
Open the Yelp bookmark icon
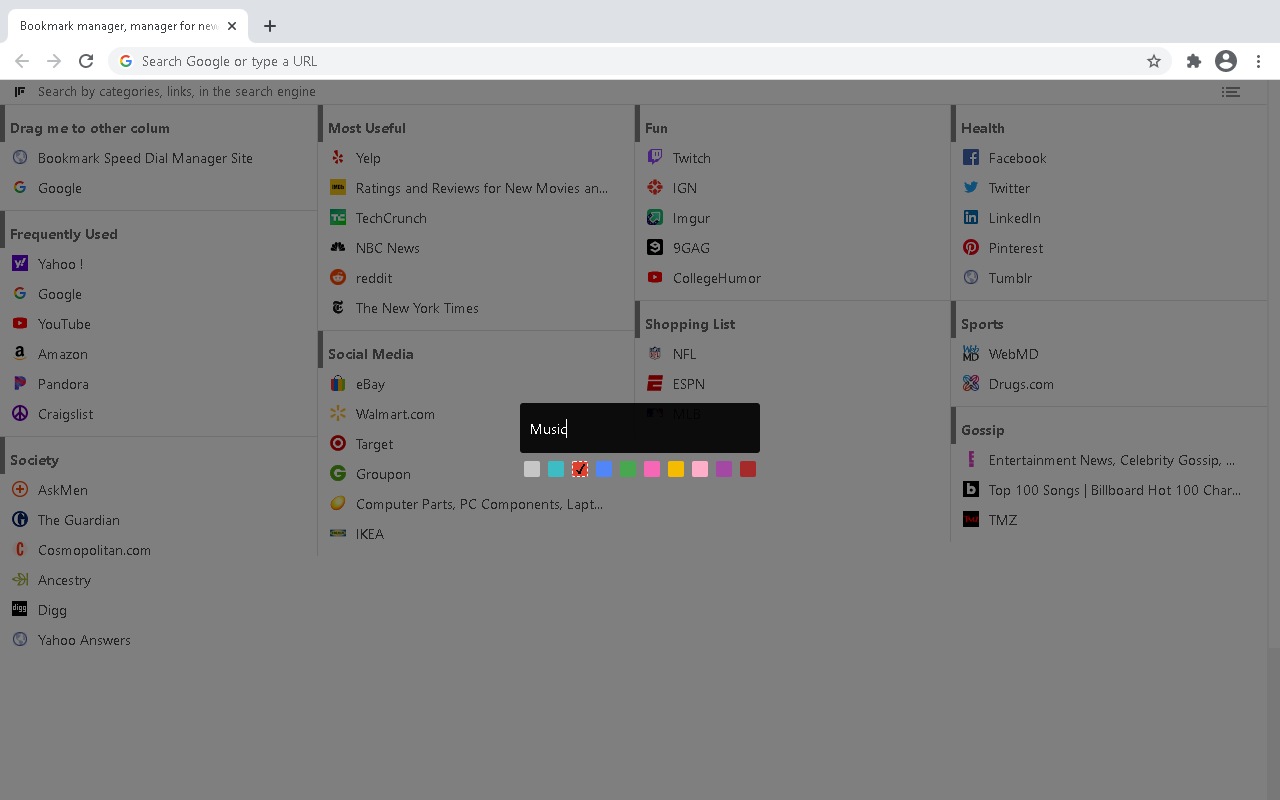point(338,158)
